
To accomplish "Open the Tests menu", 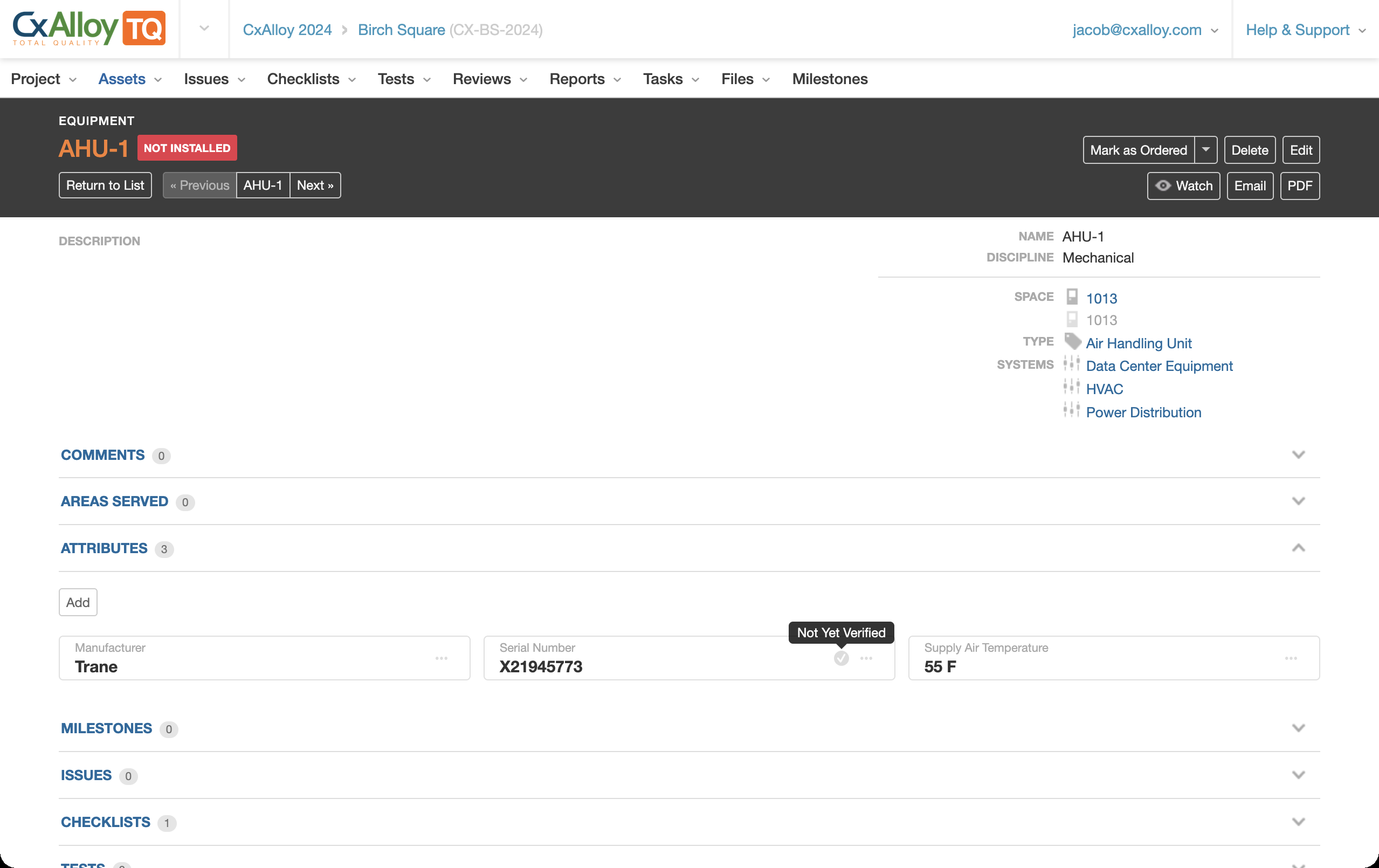I will point(404,79).
